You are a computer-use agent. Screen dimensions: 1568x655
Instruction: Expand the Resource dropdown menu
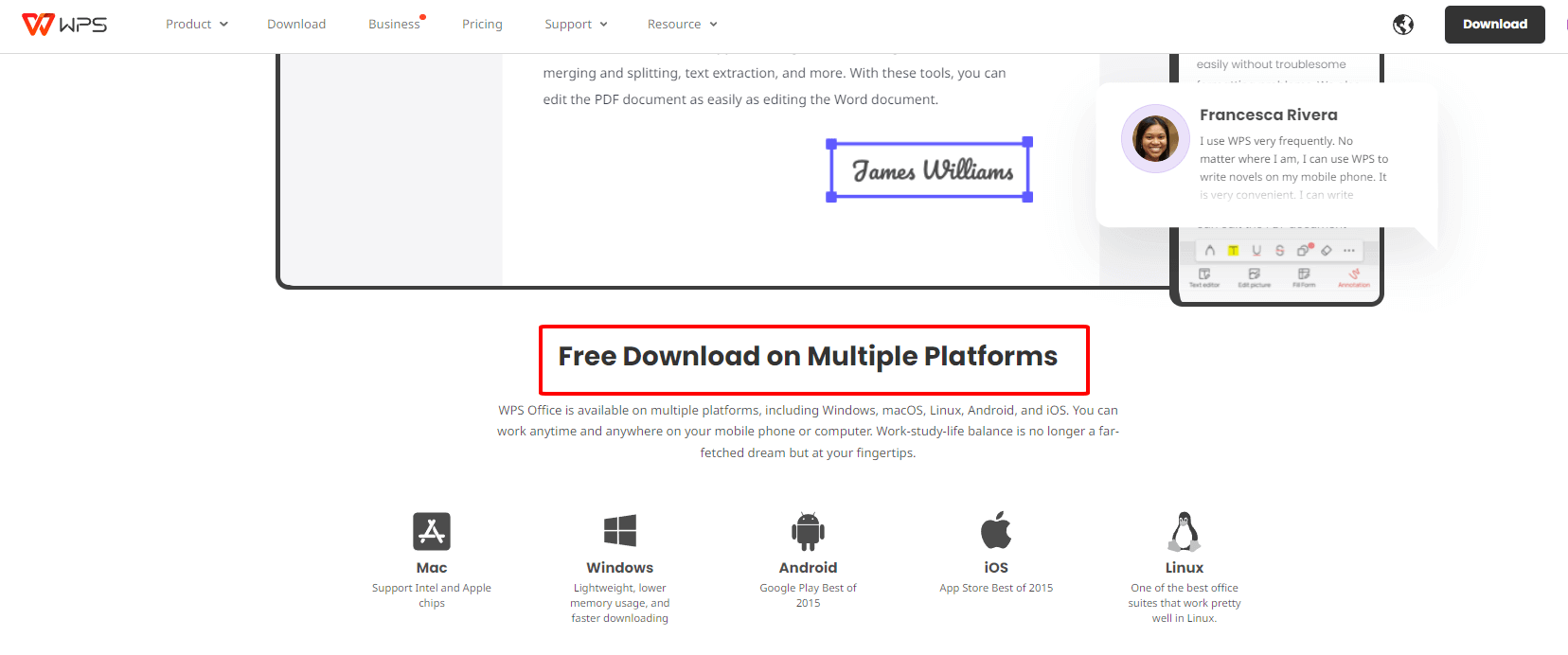click(x=683, y=25)
